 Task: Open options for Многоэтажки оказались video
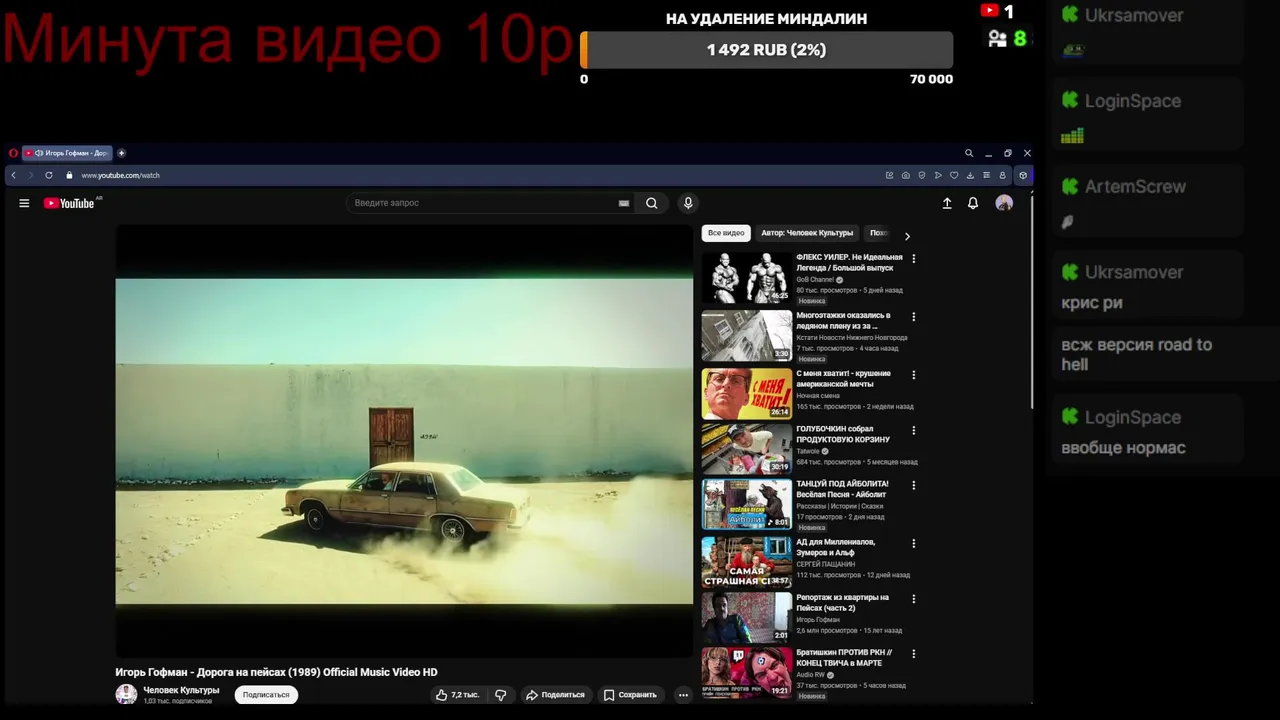[913, 317]
